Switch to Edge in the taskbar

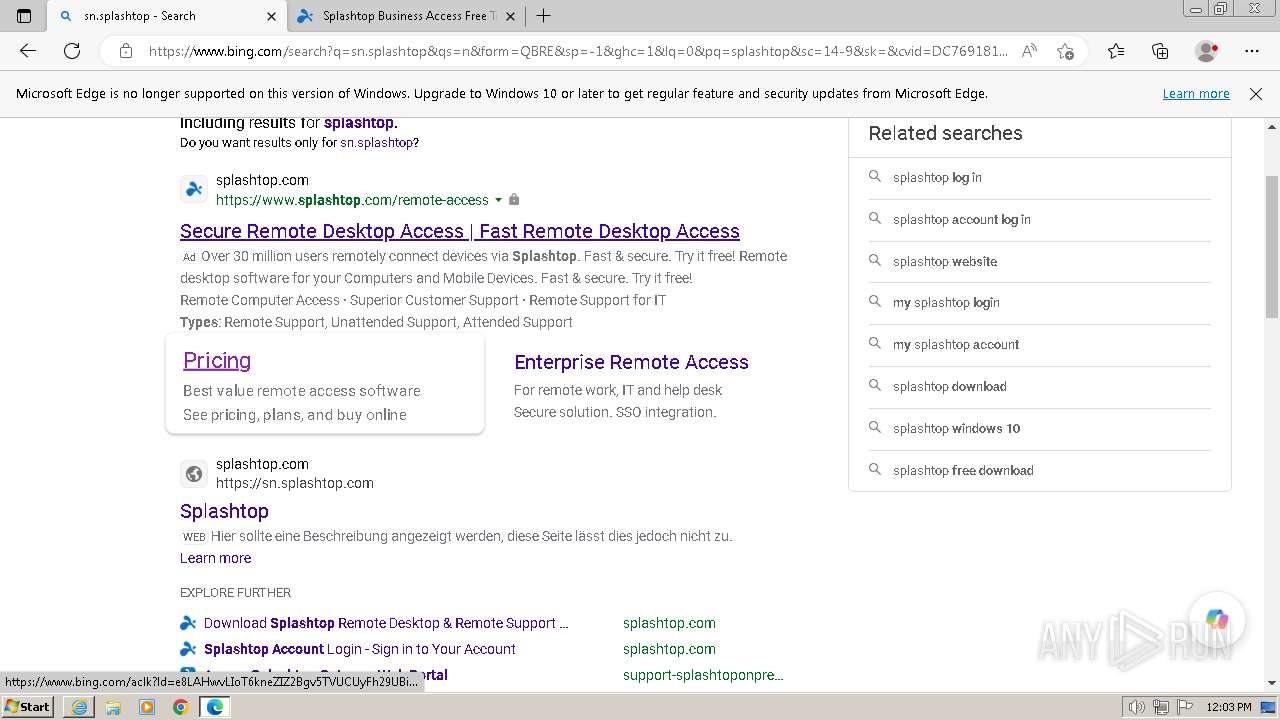214,707
